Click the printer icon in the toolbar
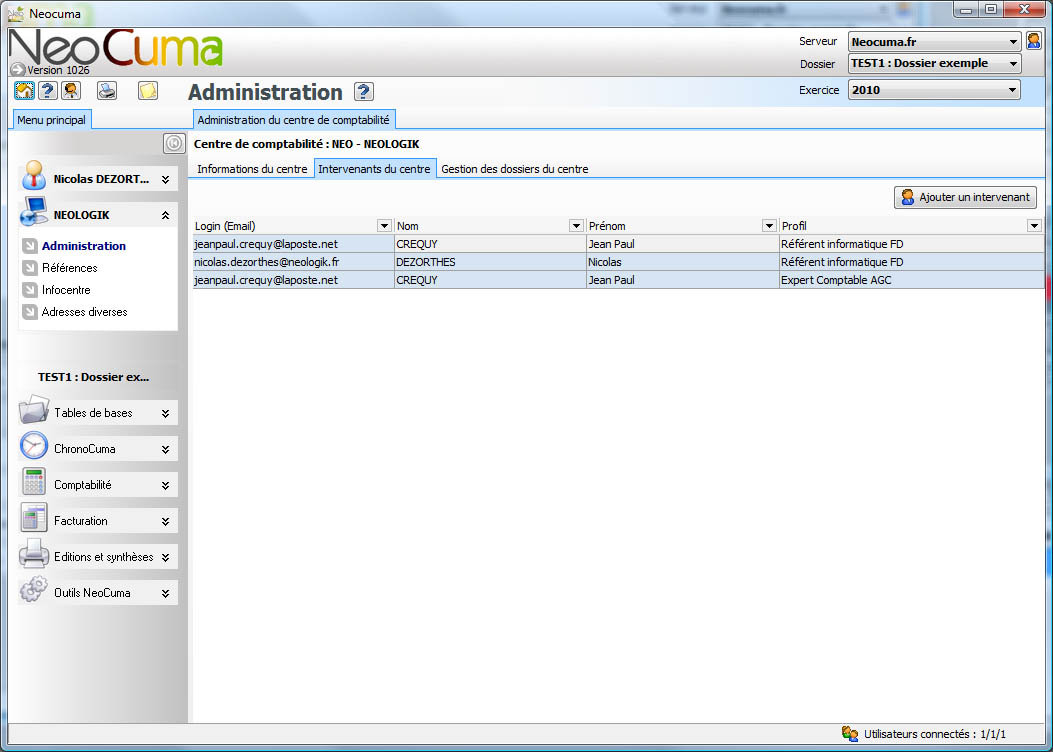This screenshot has width=1053, height=752. click(107, 91)
